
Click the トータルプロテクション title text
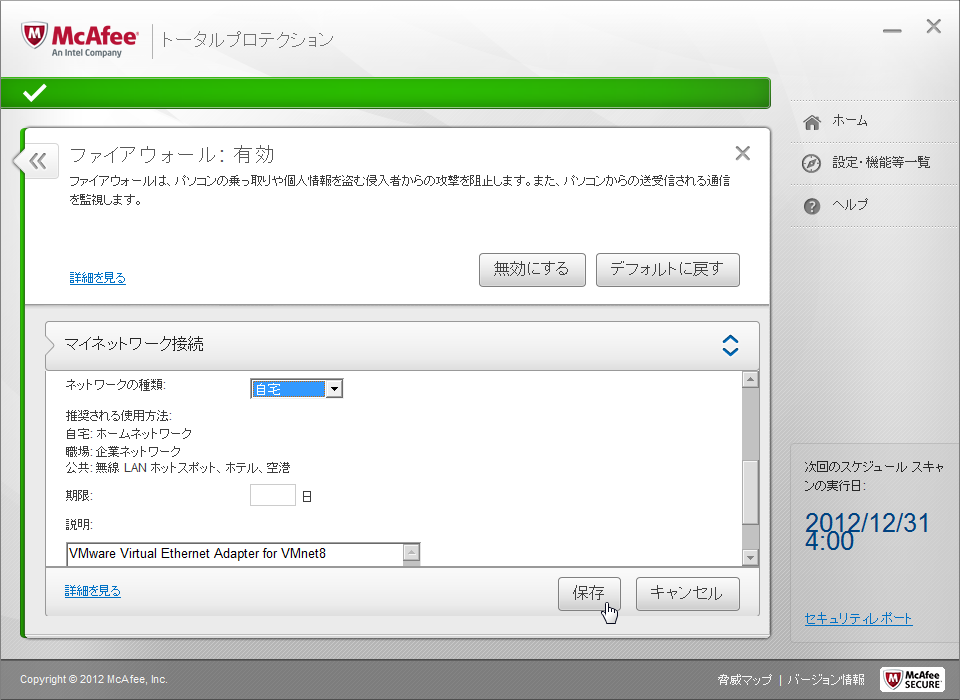(x=247, y=40)
